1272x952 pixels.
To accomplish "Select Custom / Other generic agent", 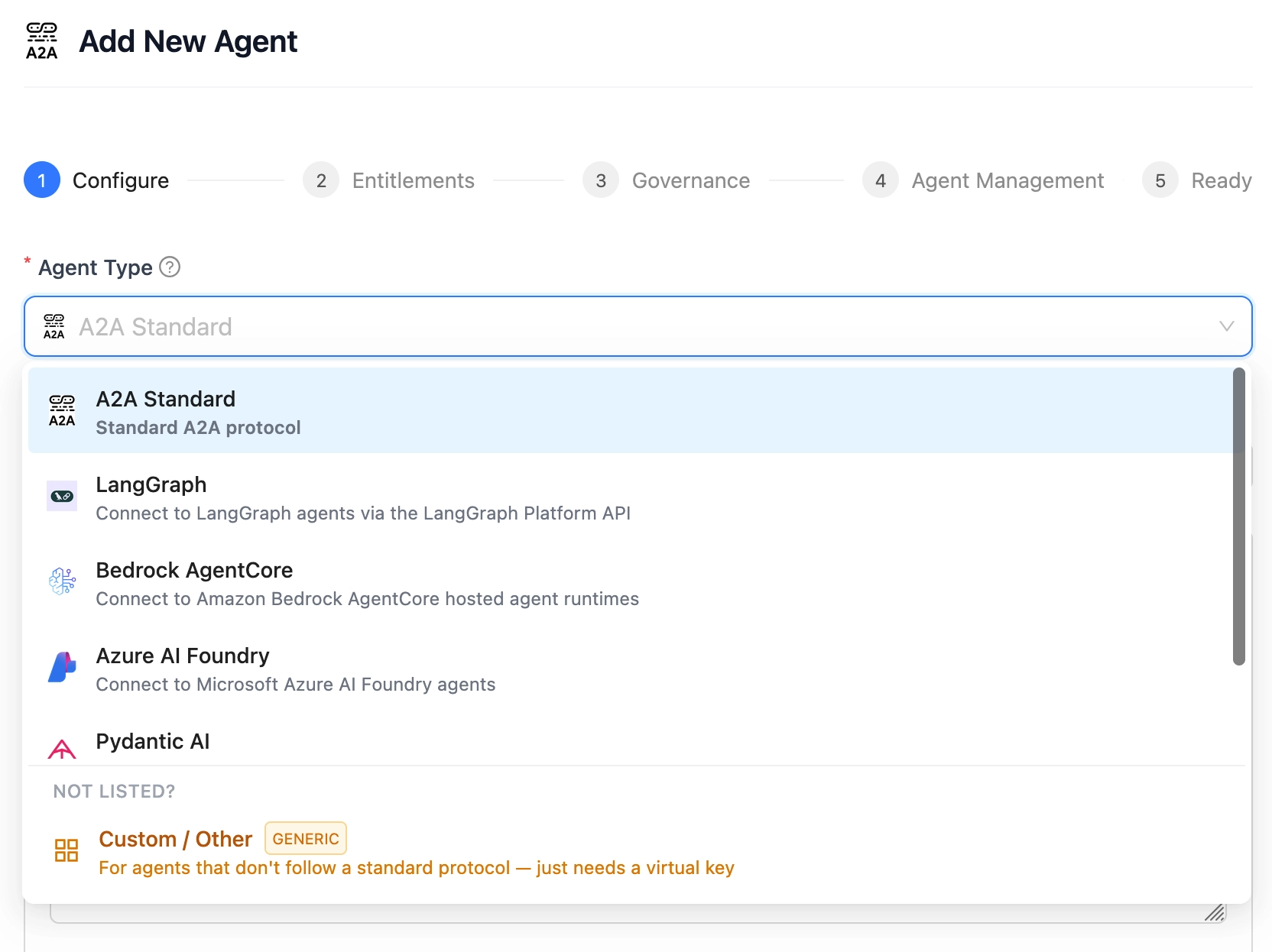I will click(x=637, y=852).
